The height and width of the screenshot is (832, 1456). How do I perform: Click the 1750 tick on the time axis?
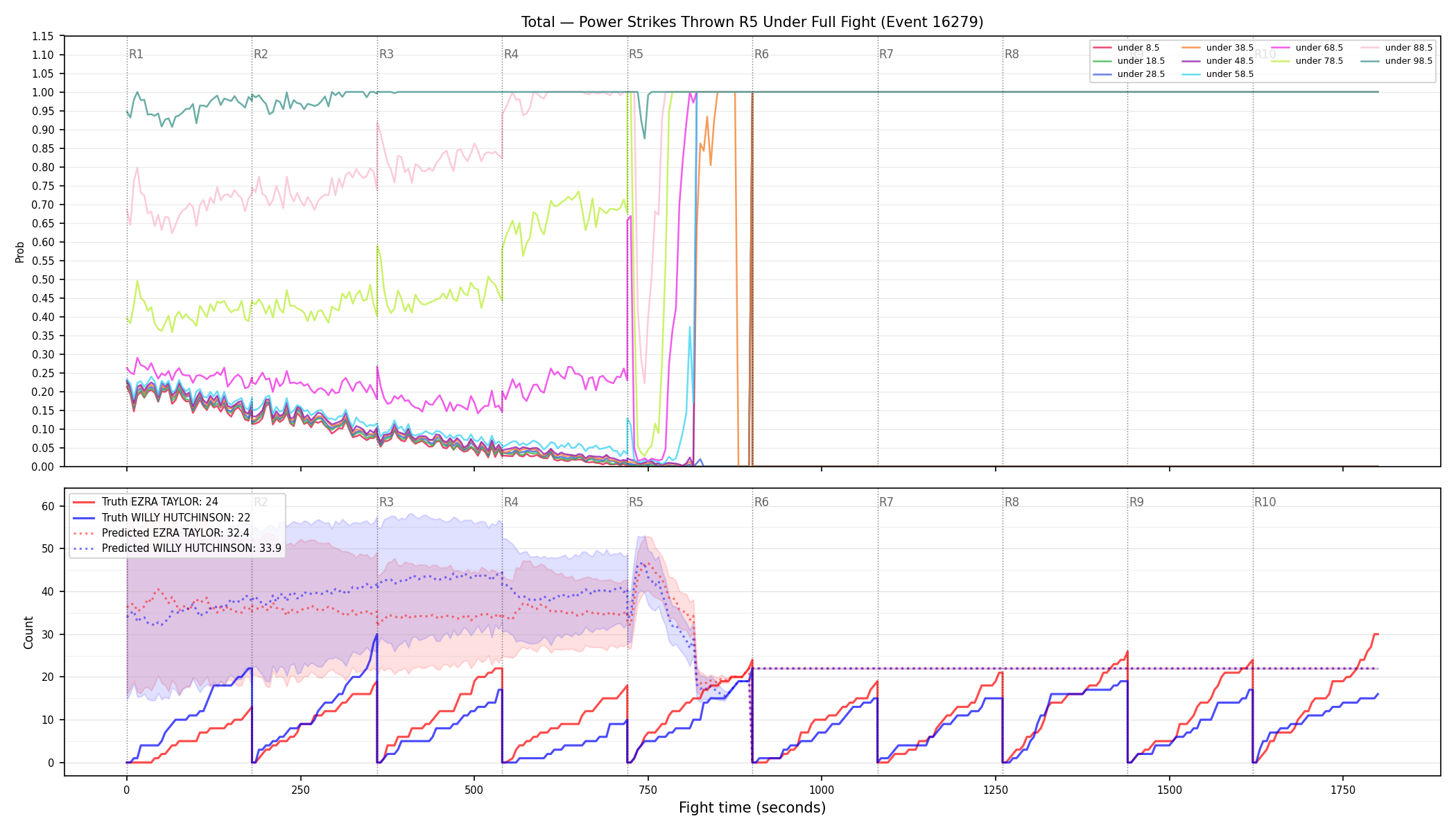[x=1343, y=790]
